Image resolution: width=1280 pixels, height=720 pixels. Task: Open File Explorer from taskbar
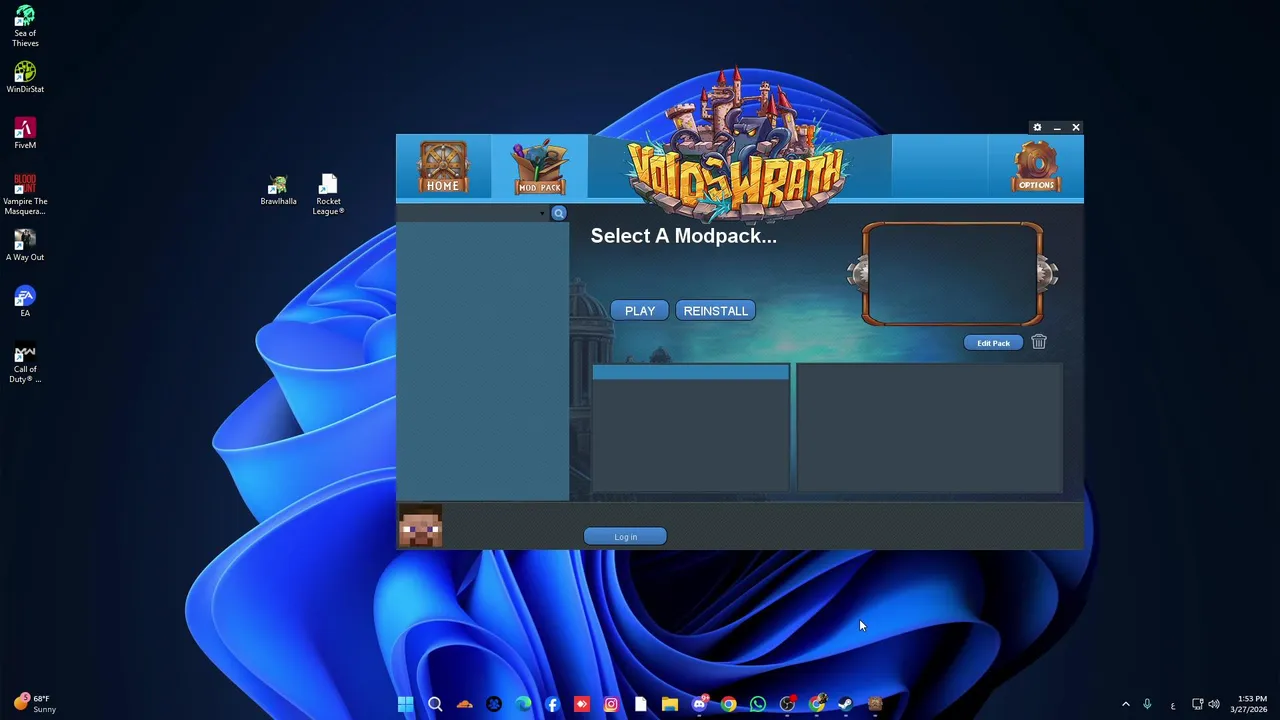pos(670,705)
